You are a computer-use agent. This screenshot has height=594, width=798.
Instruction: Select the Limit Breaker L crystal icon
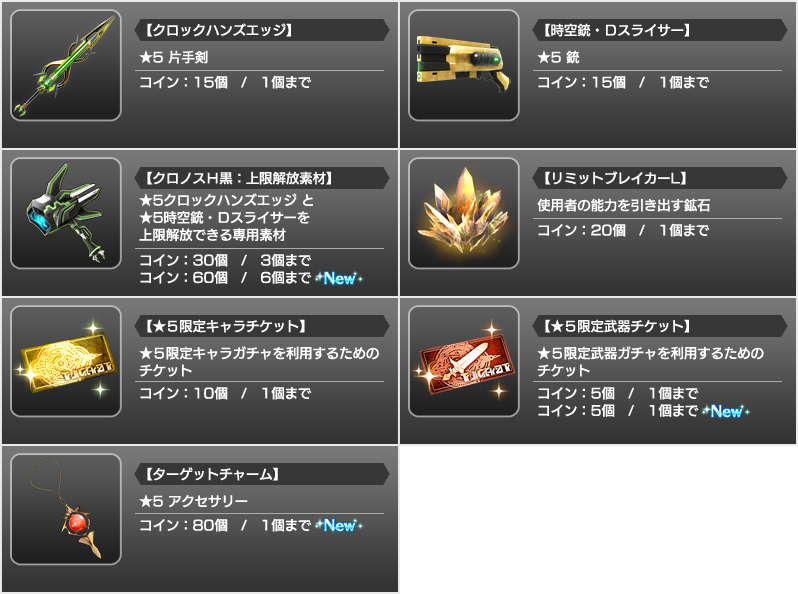tap(464, 213)
